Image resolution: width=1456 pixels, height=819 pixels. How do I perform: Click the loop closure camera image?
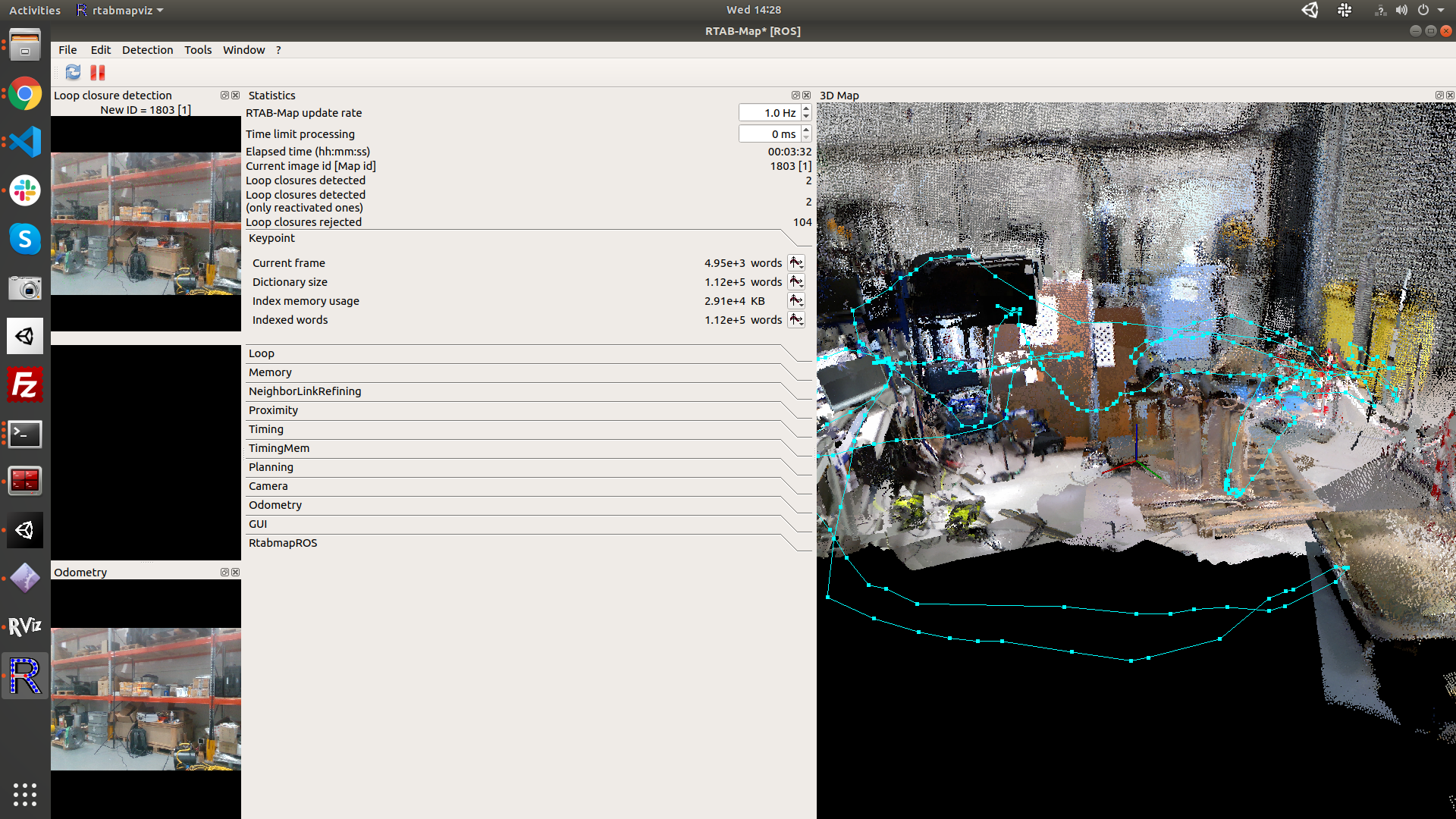(x=146, y=224)
